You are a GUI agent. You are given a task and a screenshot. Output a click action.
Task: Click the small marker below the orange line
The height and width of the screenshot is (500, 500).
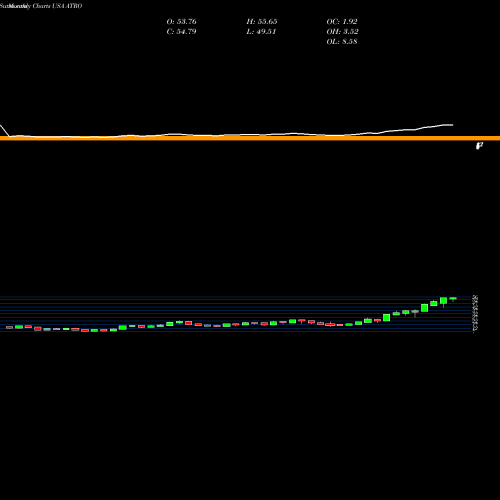click(479, 145)
